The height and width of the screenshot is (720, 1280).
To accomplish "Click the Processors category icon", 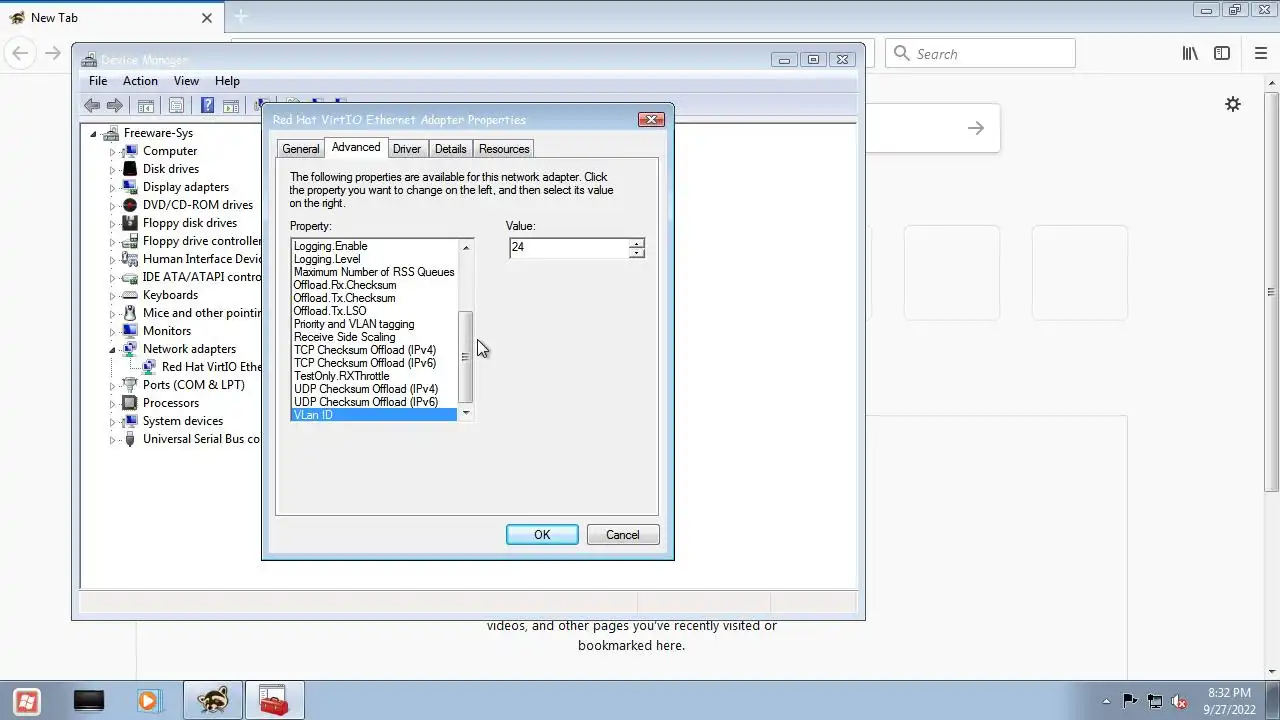I will [x=129, y=403].
